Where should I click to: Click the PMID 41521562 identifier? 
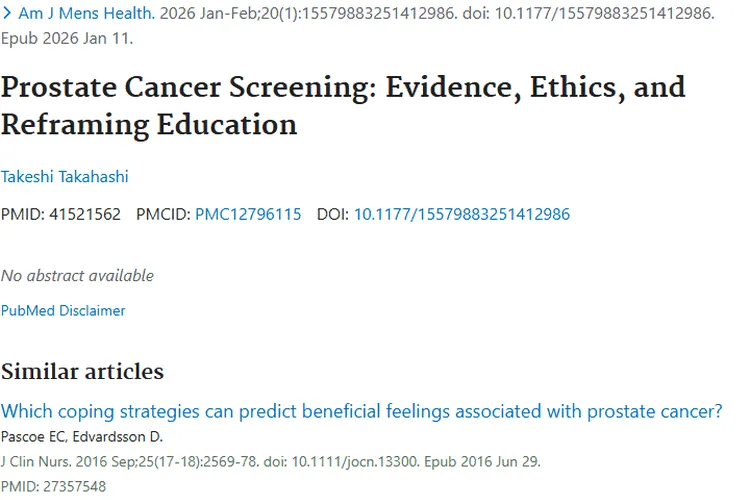pos(61,214)
